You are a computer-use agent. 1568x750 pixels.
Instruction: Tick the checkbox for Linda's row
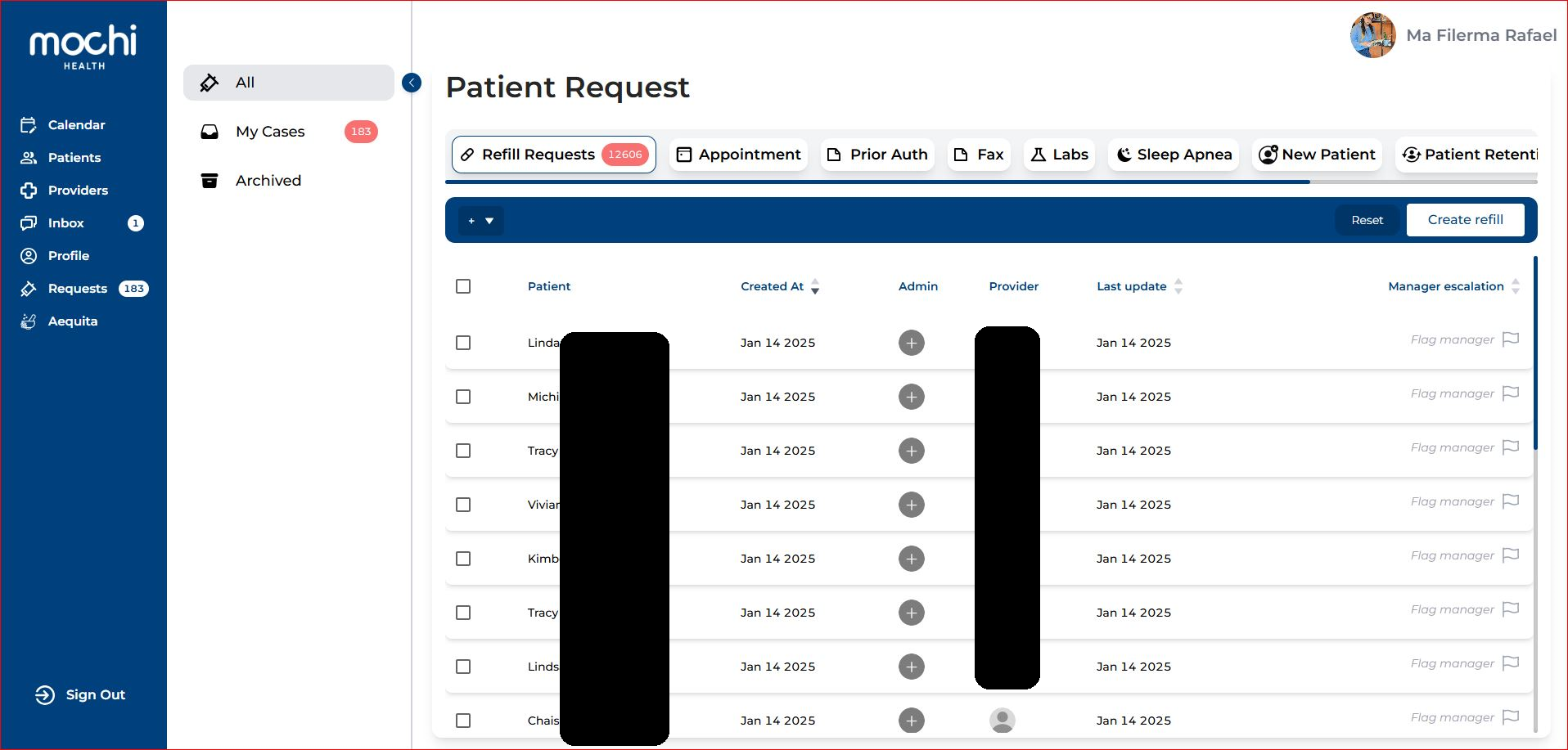(x=463, y=343)
